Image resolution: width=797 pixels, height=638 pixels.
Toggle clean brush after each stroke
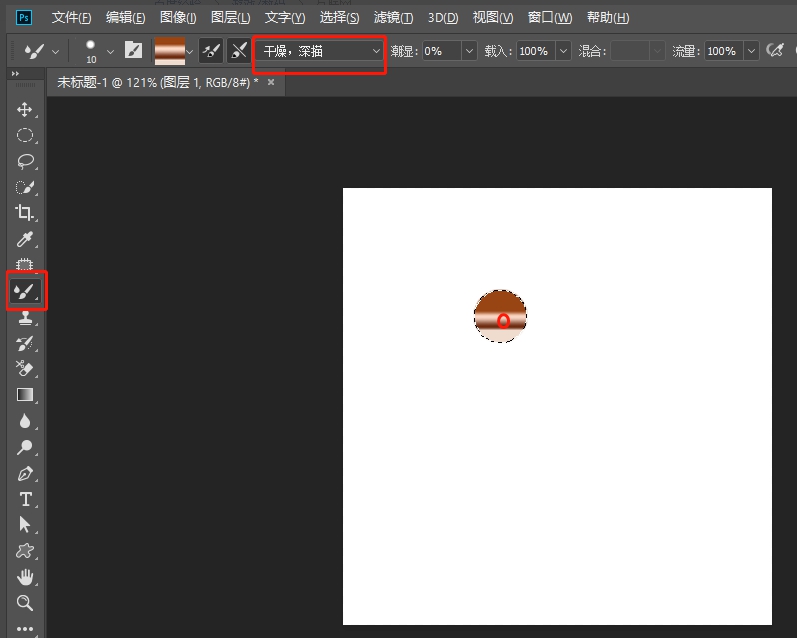tap(238, 50)
